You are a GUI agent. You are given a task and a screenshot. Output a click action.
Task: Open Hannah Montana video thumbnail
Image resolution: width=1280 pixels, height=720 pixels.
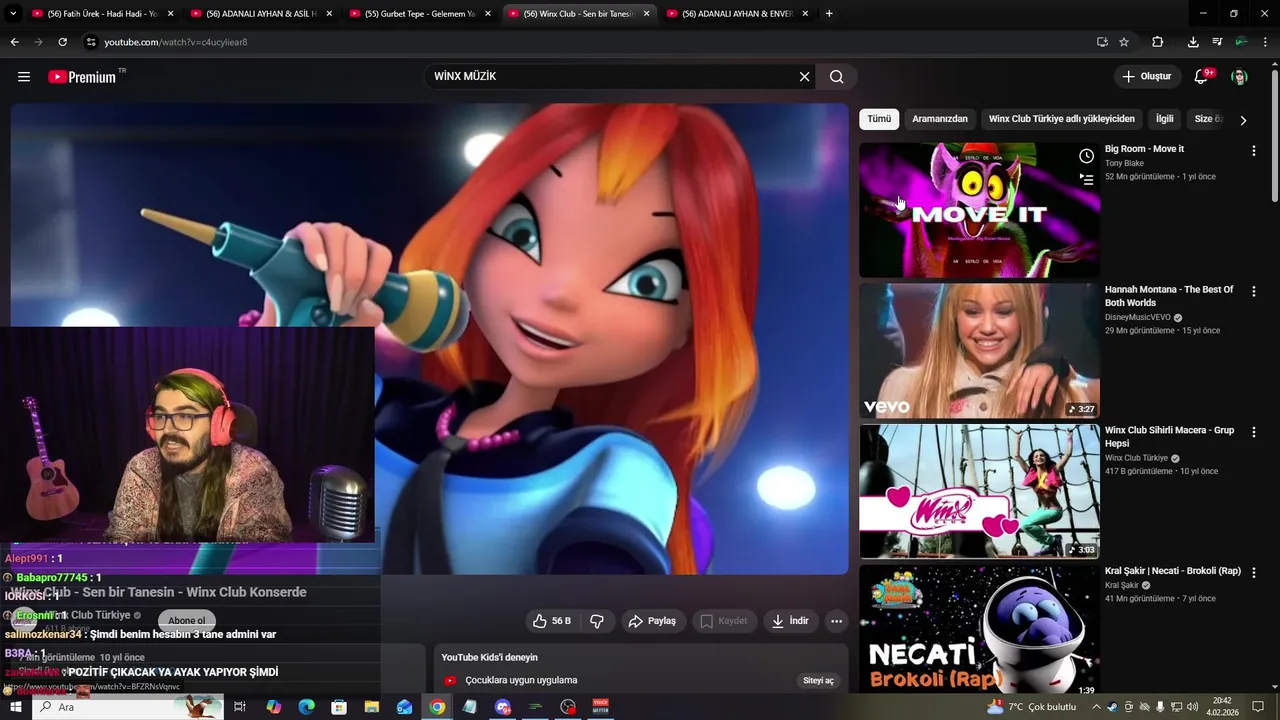(979, 351)
